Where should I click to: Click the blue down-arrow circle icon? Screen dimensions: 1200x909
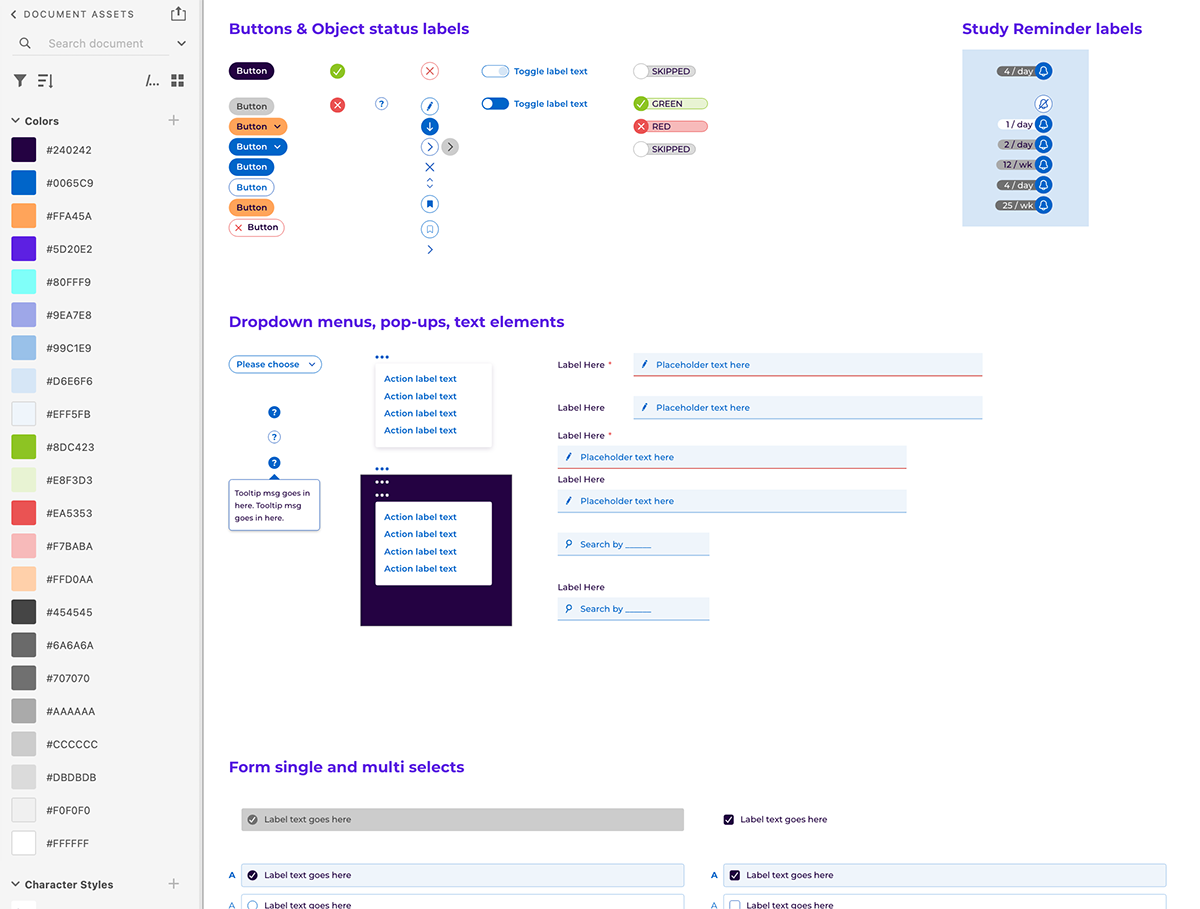430,126
